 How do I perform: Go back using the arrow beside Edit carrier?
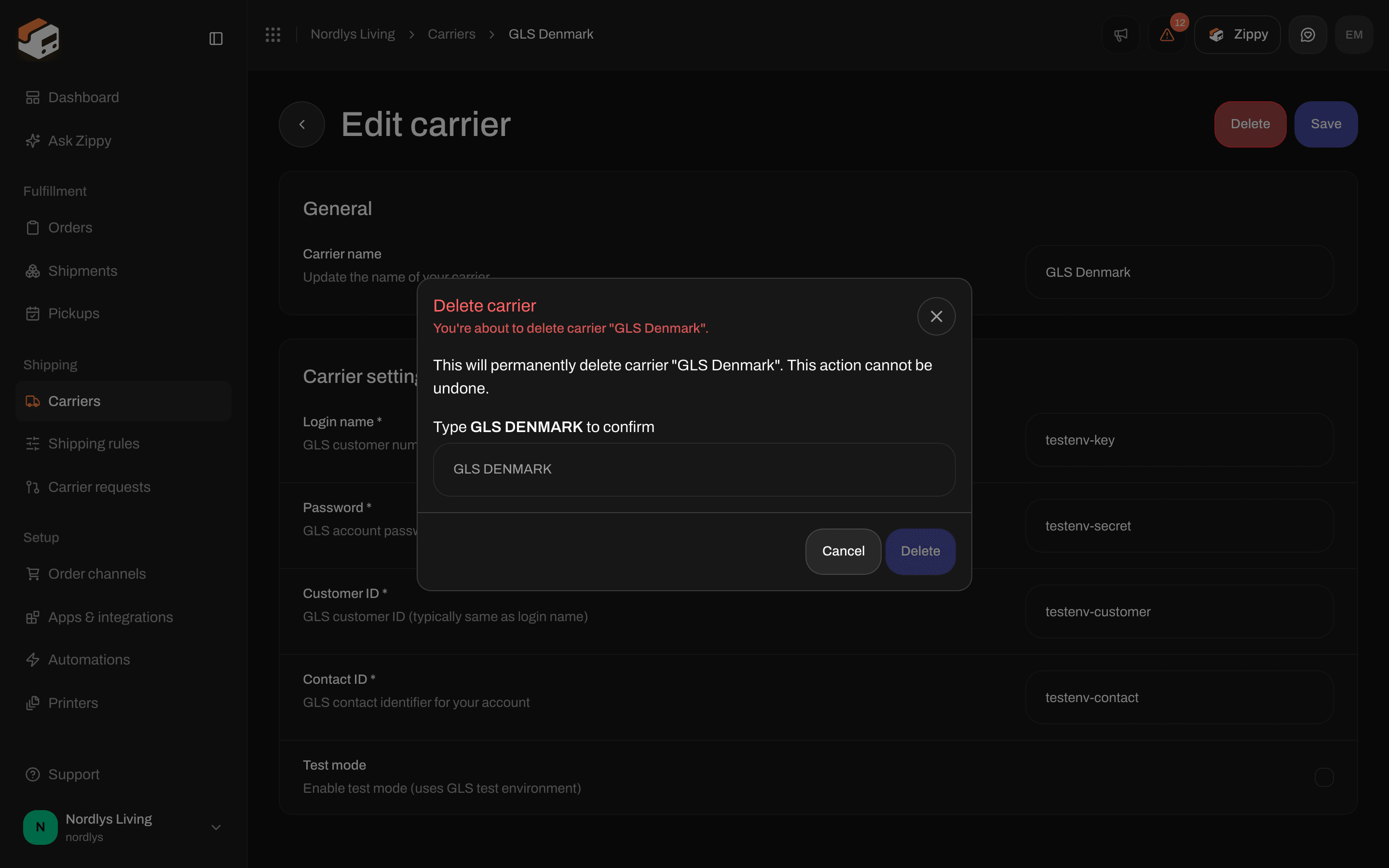[302, 124]
